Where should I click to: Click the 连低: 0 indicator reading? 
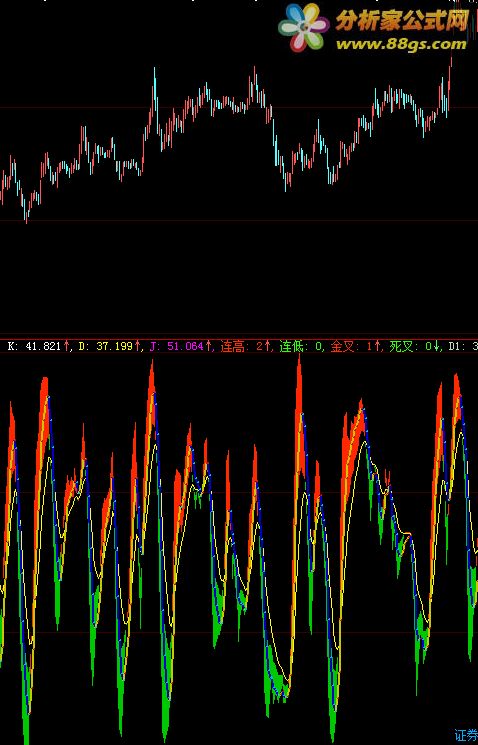(x=300, y=346)
